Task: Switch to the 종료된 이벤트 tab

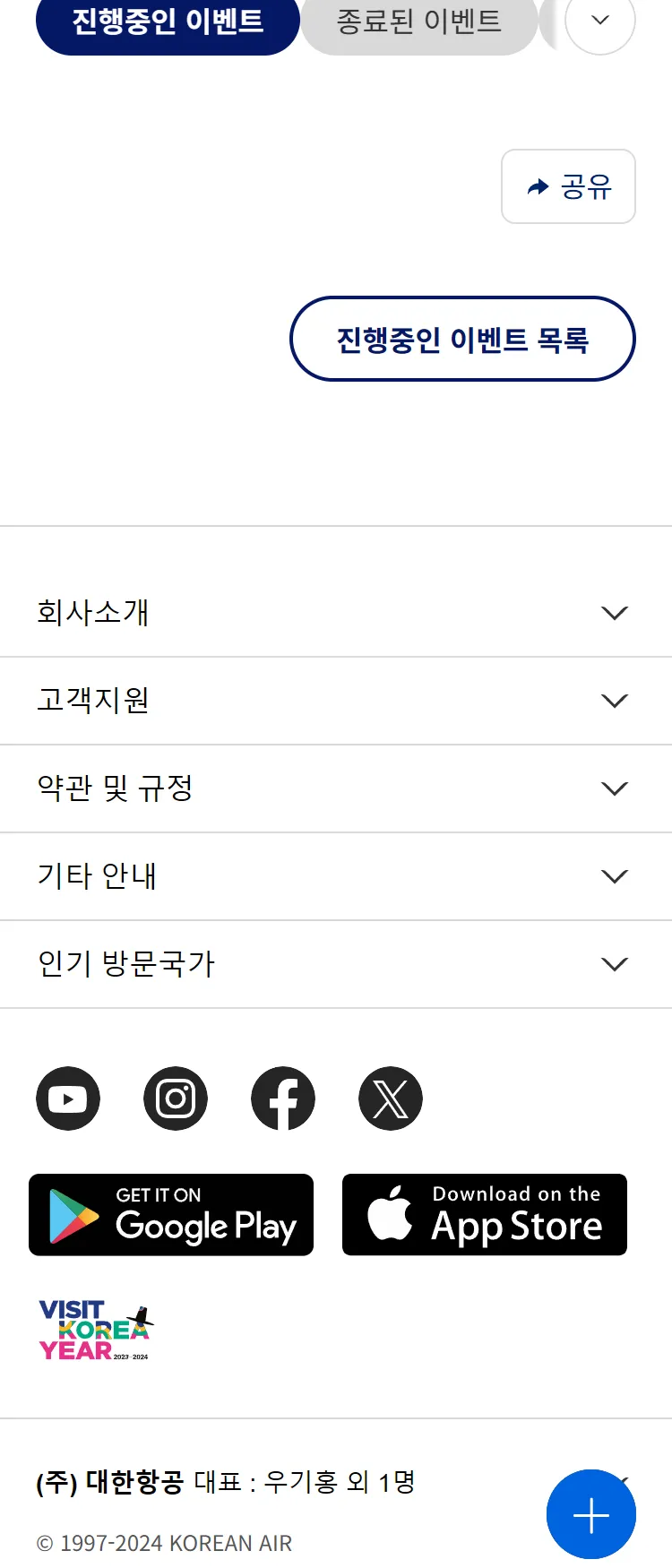Action: pos(418,22)
